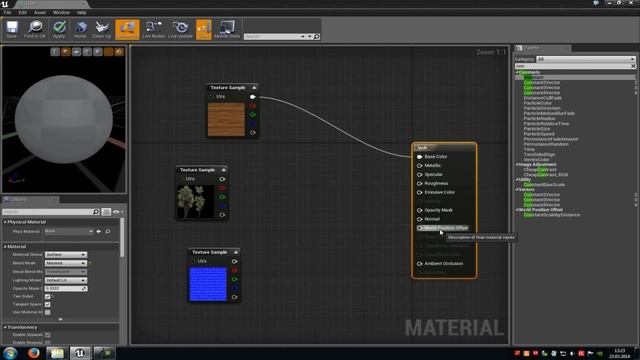Select Constant3Vector under Constants

(542, 88)
